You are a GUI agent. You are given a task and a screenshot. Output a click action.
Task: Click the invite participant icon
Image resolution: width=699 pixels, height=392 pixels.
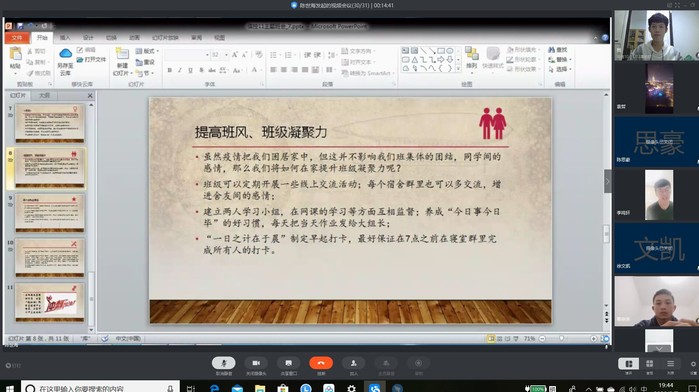click(x=354, y=363)
